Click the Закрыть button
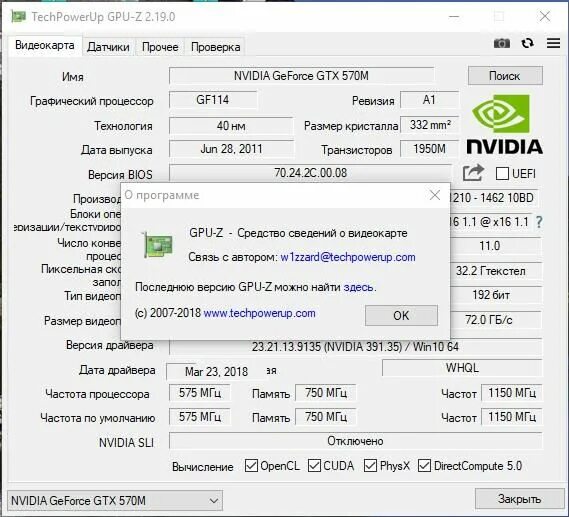Image resolution: width=569 pixels, height=517 pixels. coord(519,499)
